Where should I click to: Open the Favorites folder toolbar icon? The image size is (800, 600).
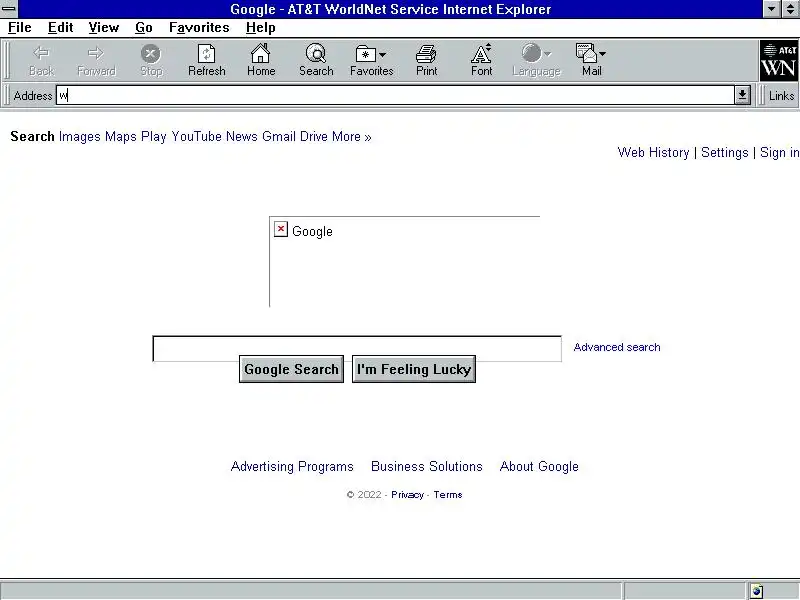pyautogui.click(x=365, y=54)
